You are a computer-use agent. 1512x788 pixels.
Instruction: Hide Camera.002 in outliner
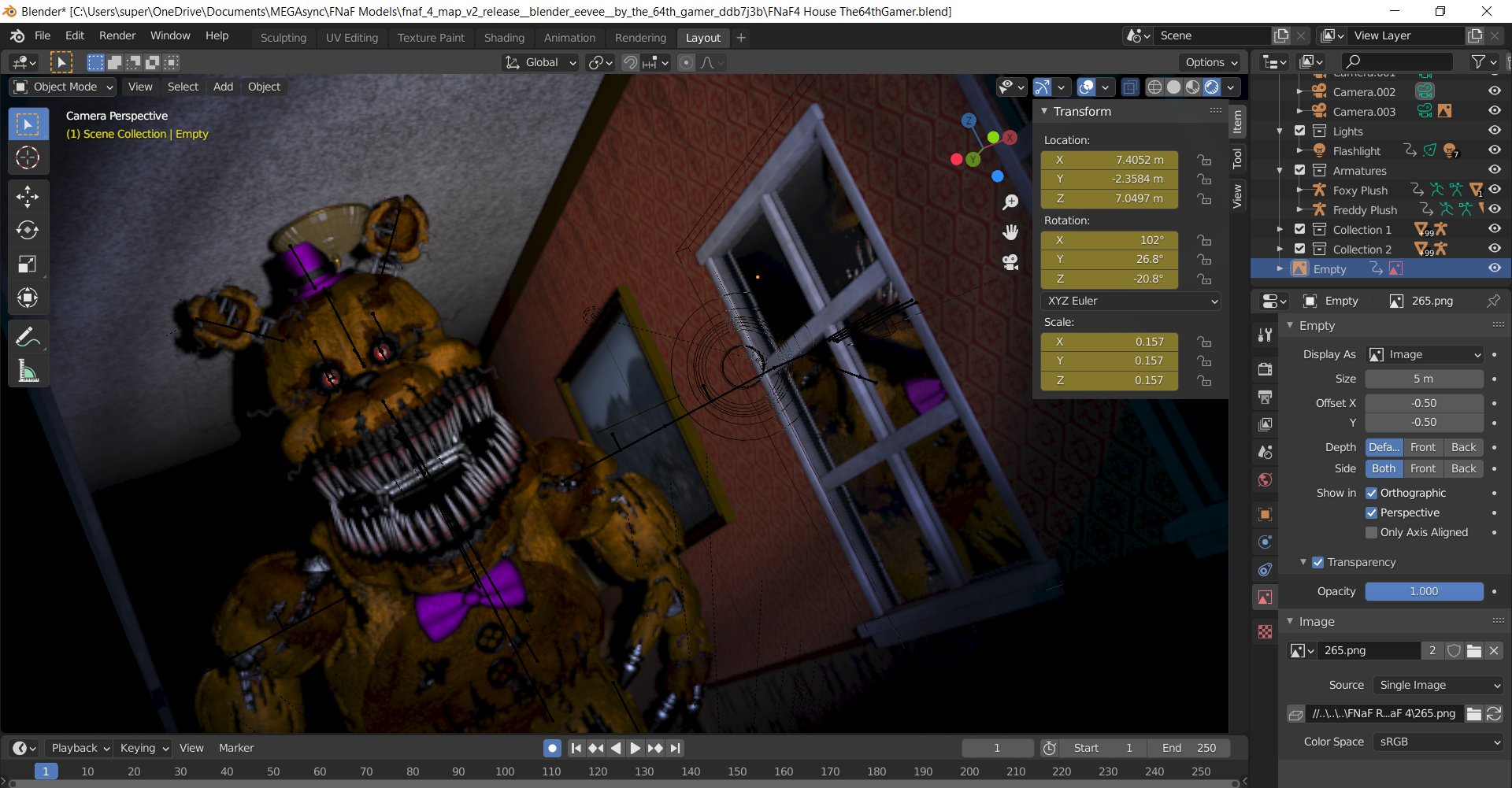pos(1495,92)
